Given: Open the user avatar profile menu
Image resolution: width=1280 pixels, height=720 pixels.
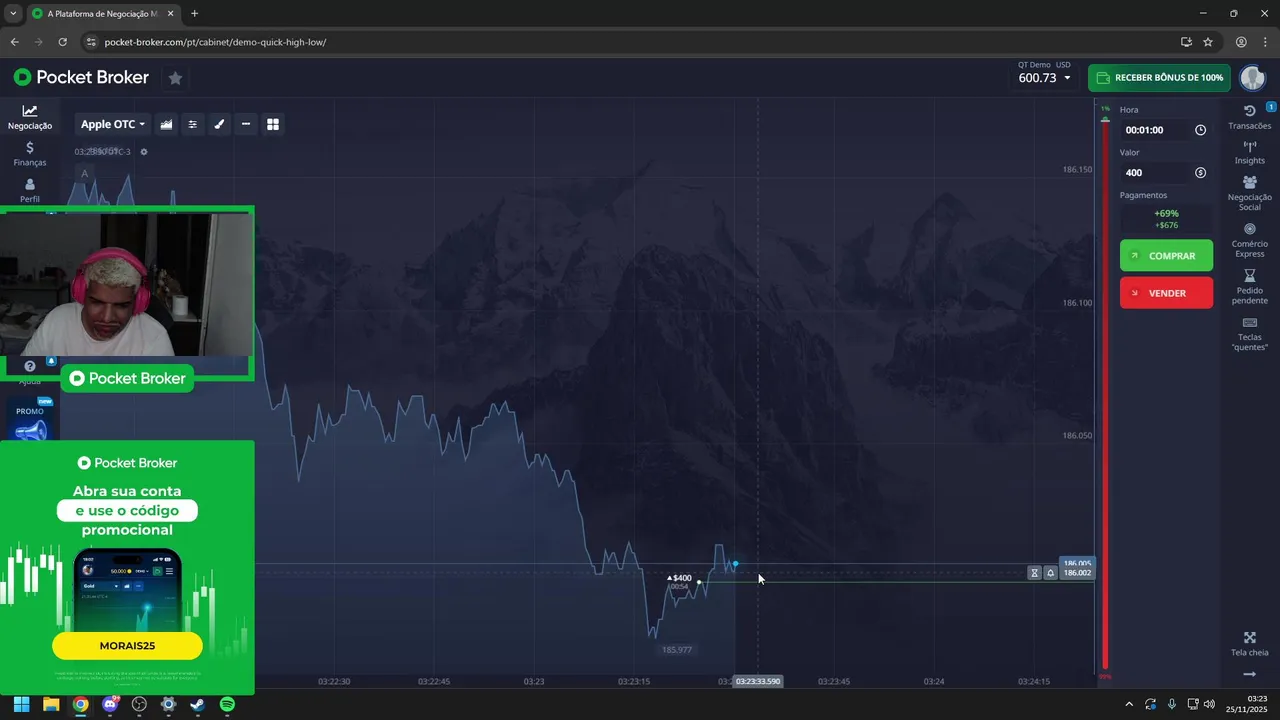Looking at the screenshot, I should pyautogui.click(x=1252, y=78).
